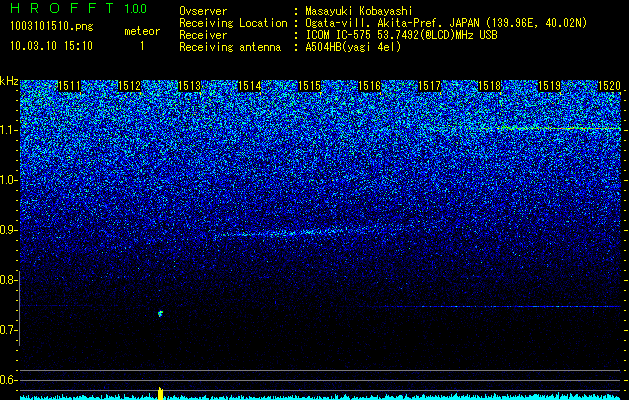Click the Receiving Location label

233,23
